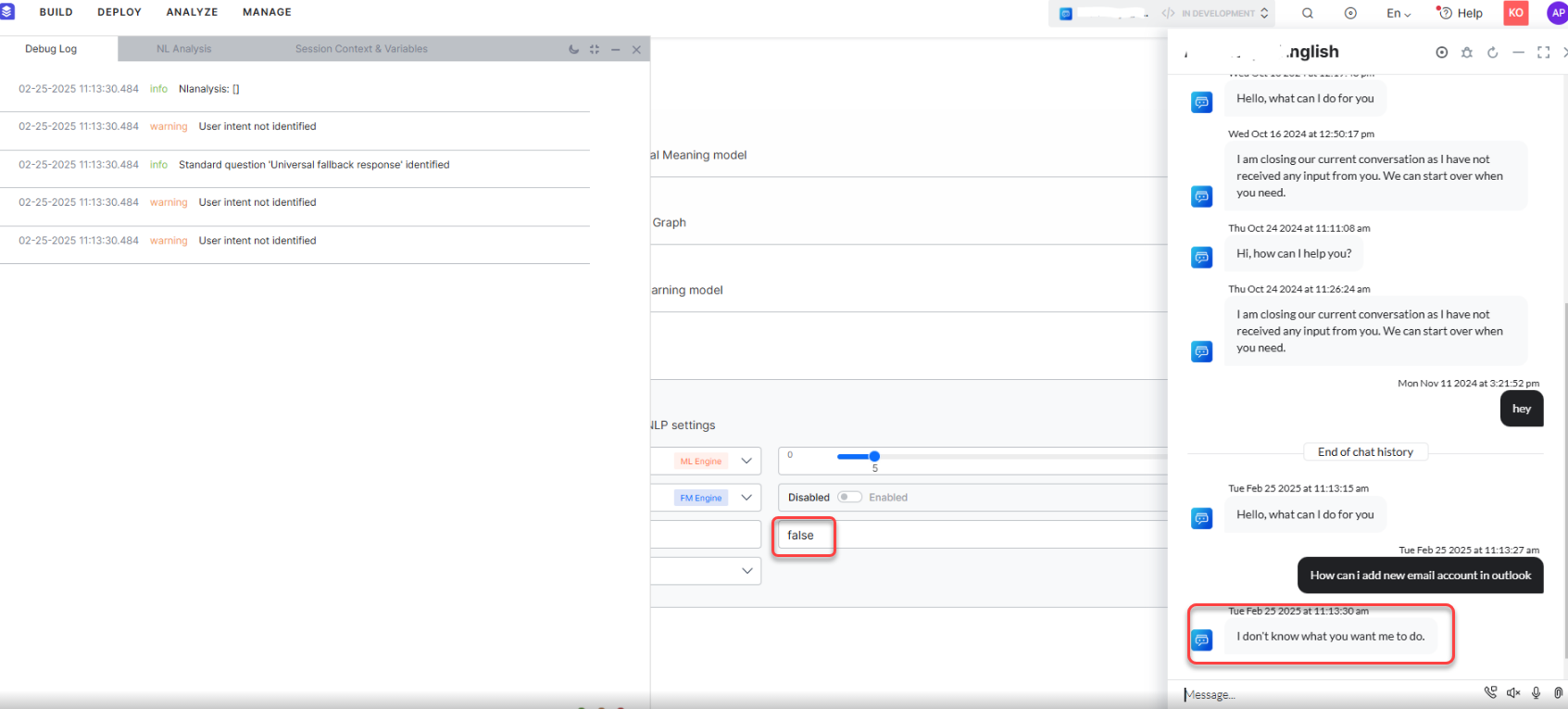
Task: Click the Message input field
Action: 1324,694
